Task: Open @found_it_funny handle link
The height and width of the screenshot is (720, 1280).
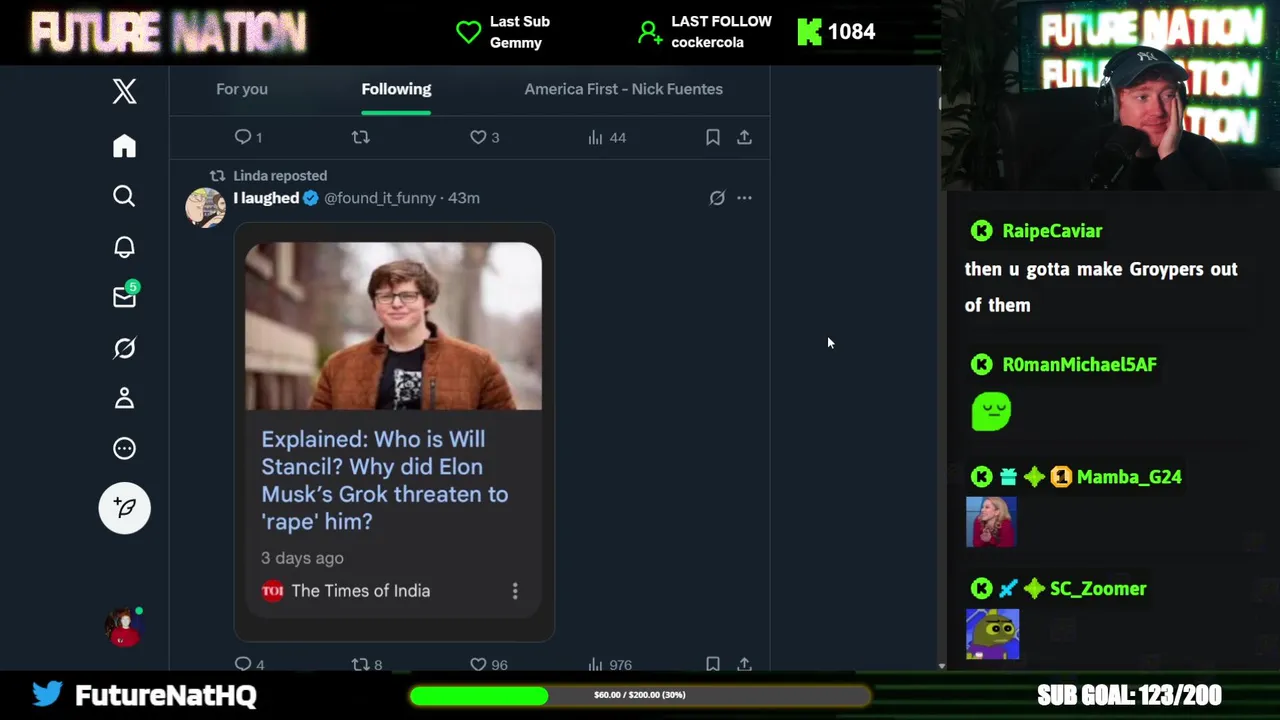Action: [380, 198]
